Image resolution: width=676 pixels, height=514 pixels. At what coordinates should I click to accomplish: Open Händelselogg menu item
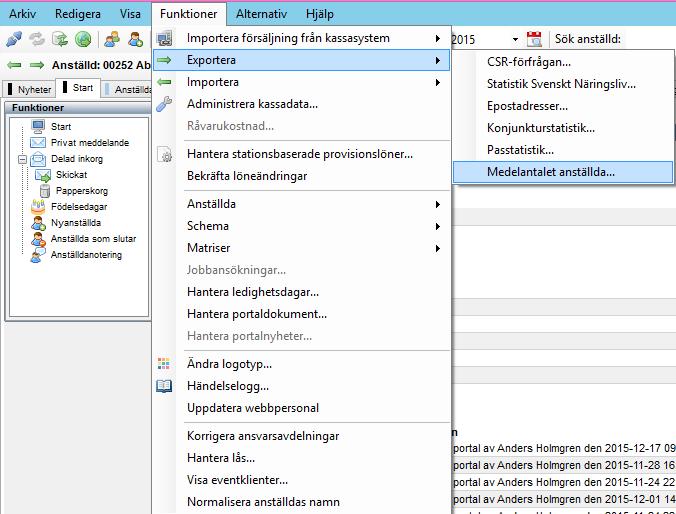click(x=301, y=386)
